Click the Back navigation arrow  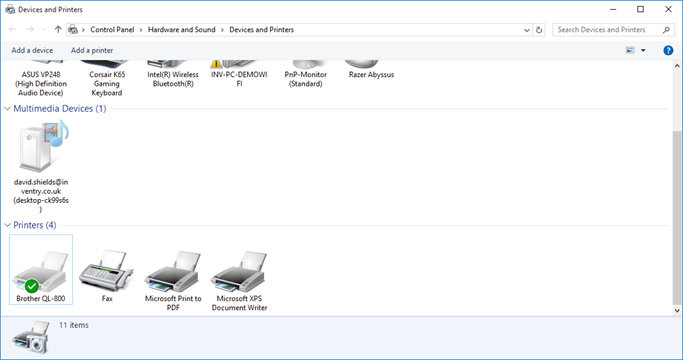12,30
